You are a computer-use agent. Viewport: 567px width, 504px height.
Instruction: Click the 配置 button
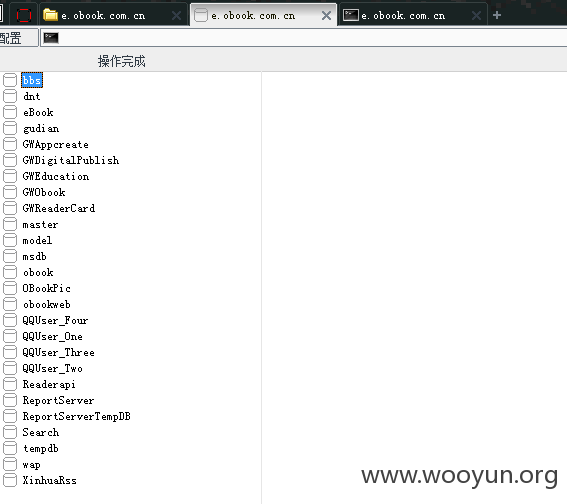18,38
